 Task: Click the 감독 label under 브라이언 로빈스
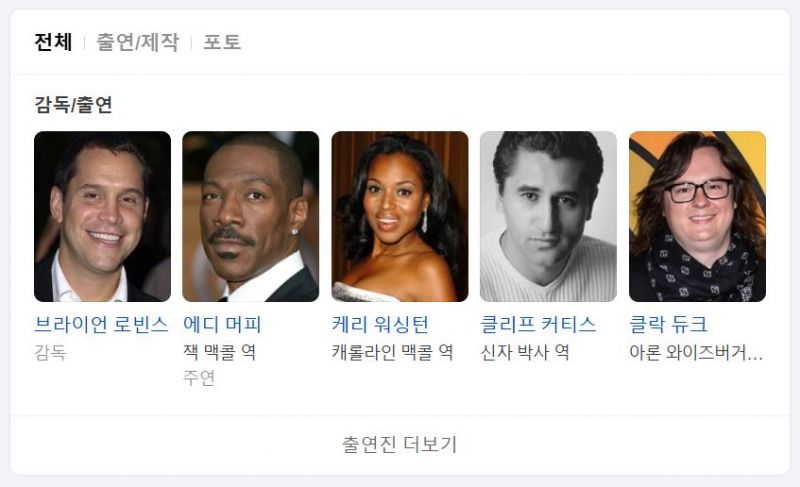[50, 352]
